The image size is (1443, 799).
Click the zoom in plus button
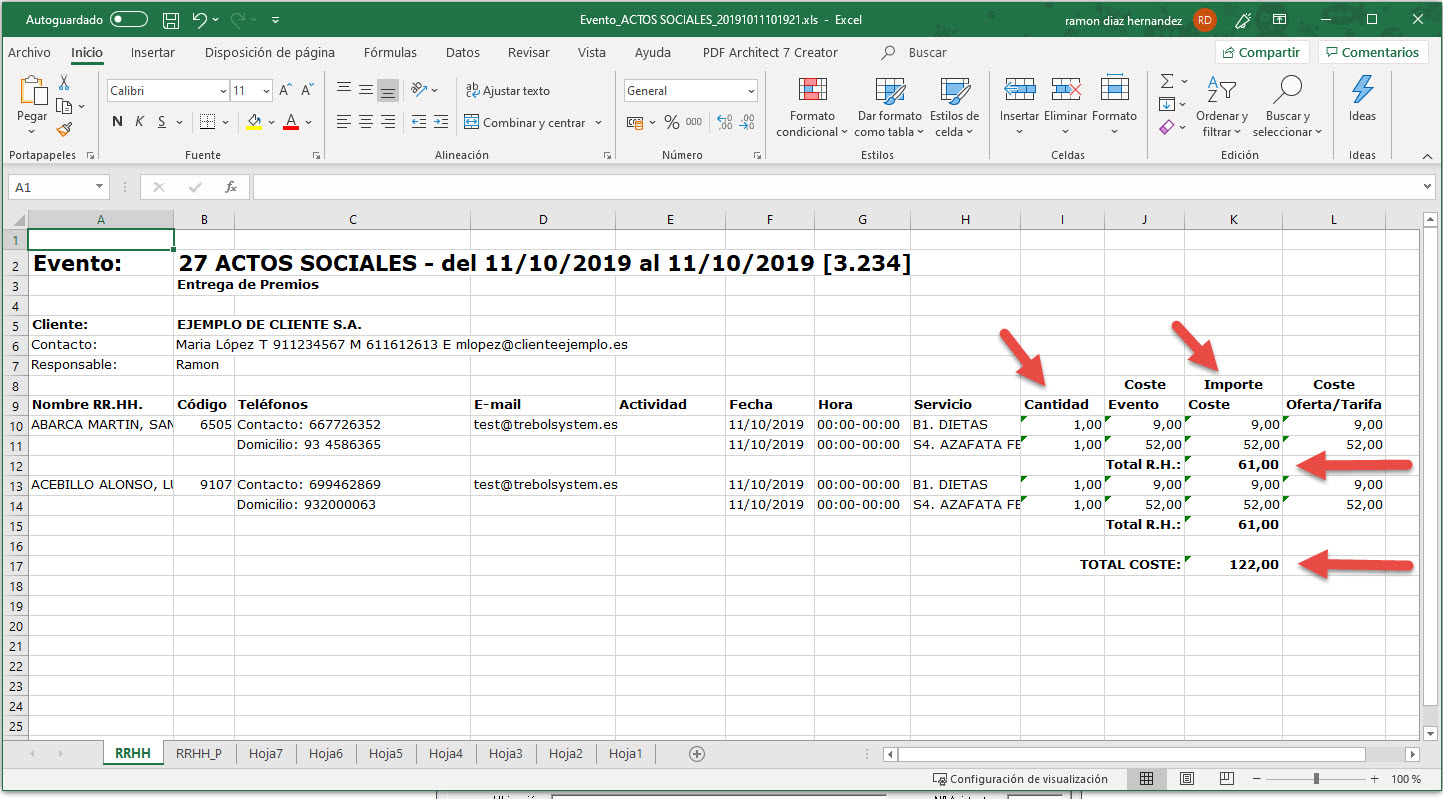tap(1377, 779)
